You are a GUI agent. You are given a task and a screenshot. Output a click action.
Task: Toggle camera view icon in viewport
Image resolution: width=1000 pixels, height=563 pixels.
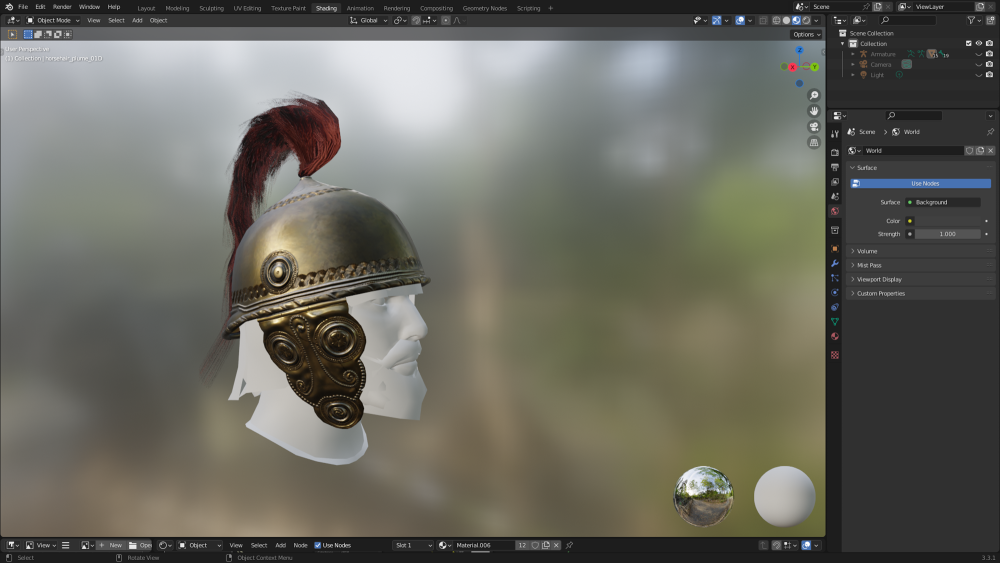point(814,127)
